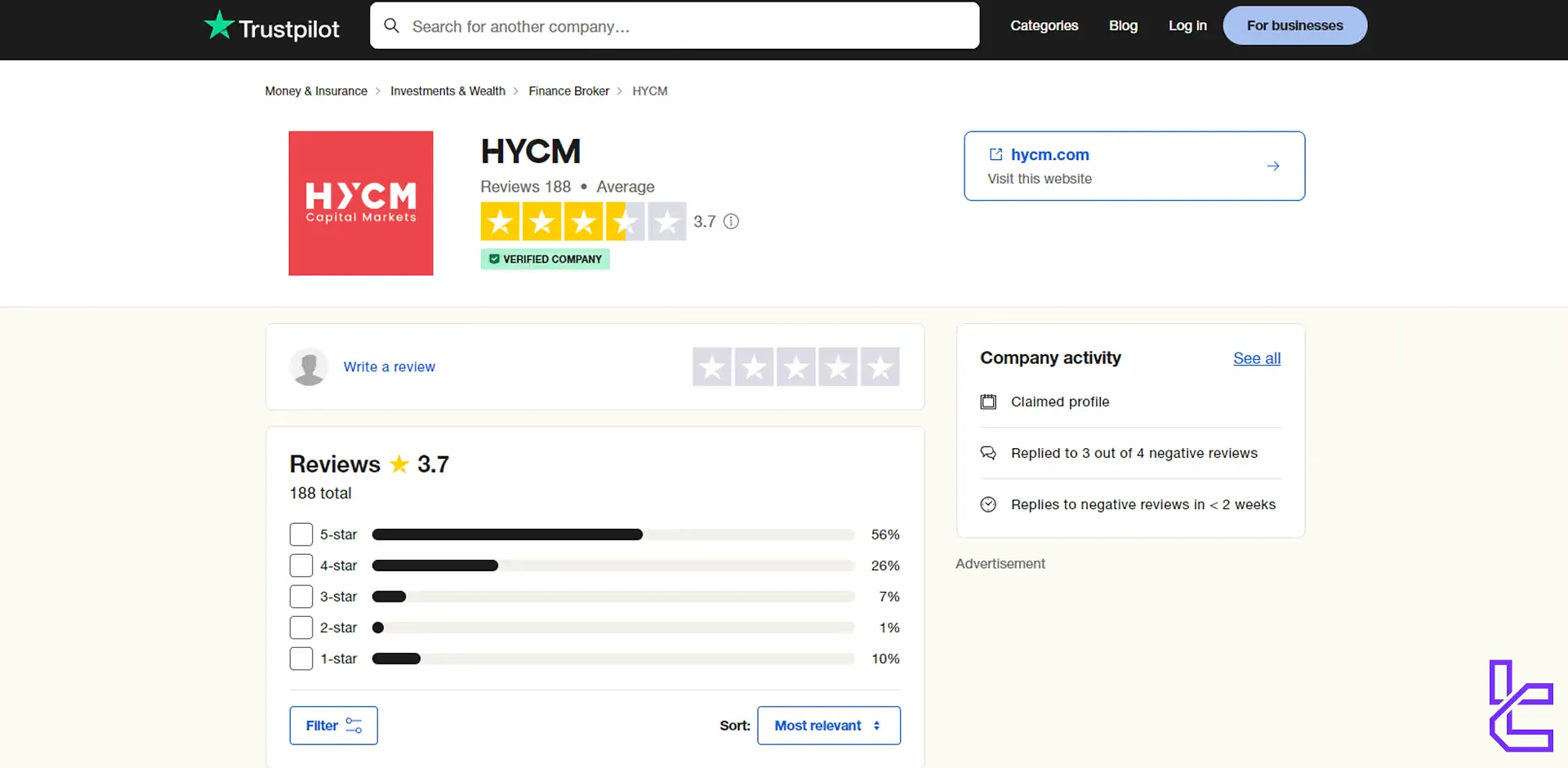
Task: Tick the 4-star filter checkbox
Action: click(x=301, y=566)
